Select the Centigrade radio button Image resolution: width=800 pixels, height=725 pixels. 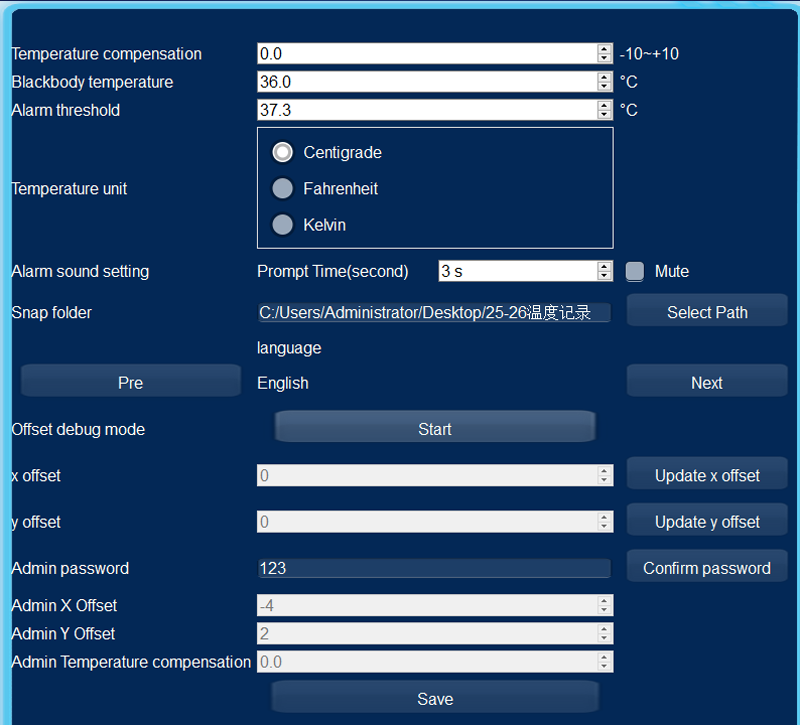tap(282, 152)
